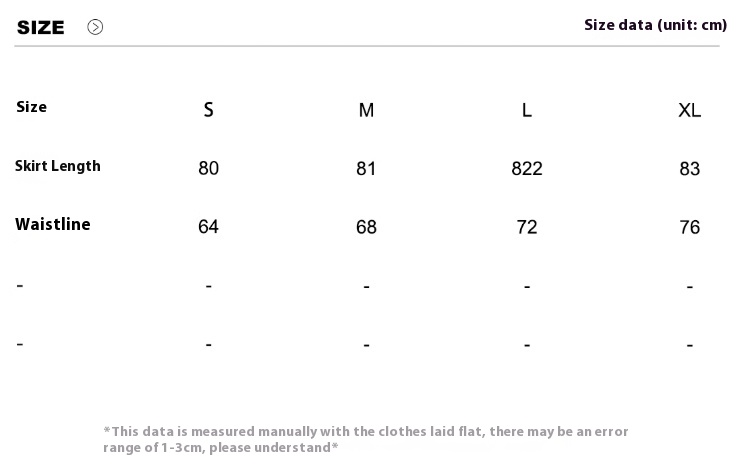
Task: Select the L size column header
Action: [527, 110]
